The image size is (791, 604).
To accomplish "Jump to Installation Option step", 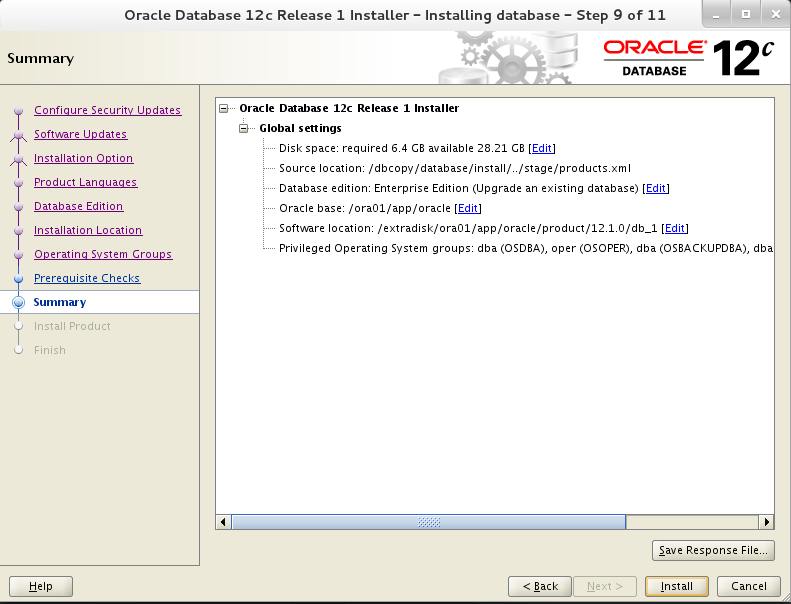I will (x=83, y=158).
